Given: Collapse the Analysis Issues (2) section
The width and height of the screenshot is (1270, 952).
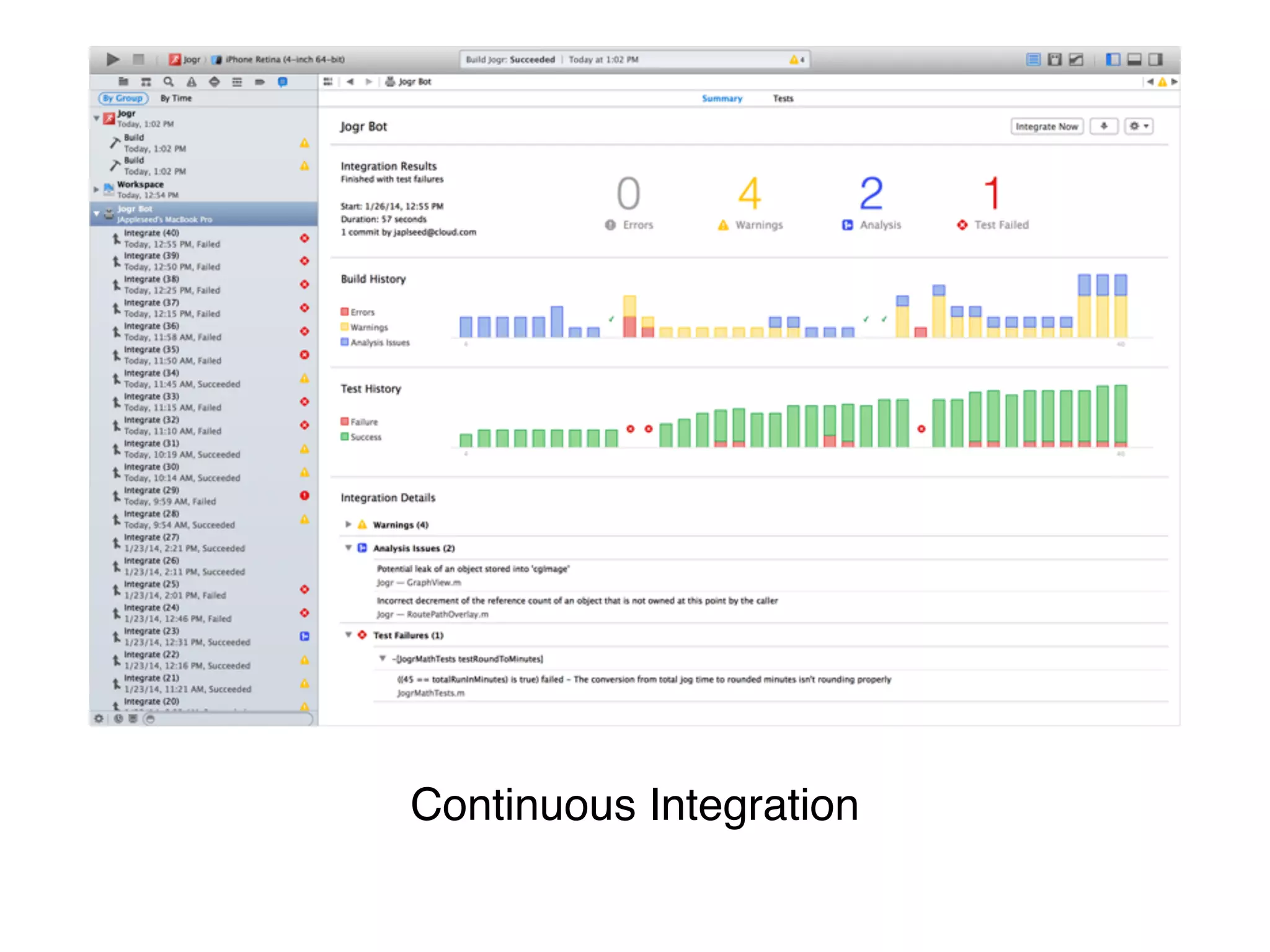Looking at the screenshot, I should tap(349, 548).
